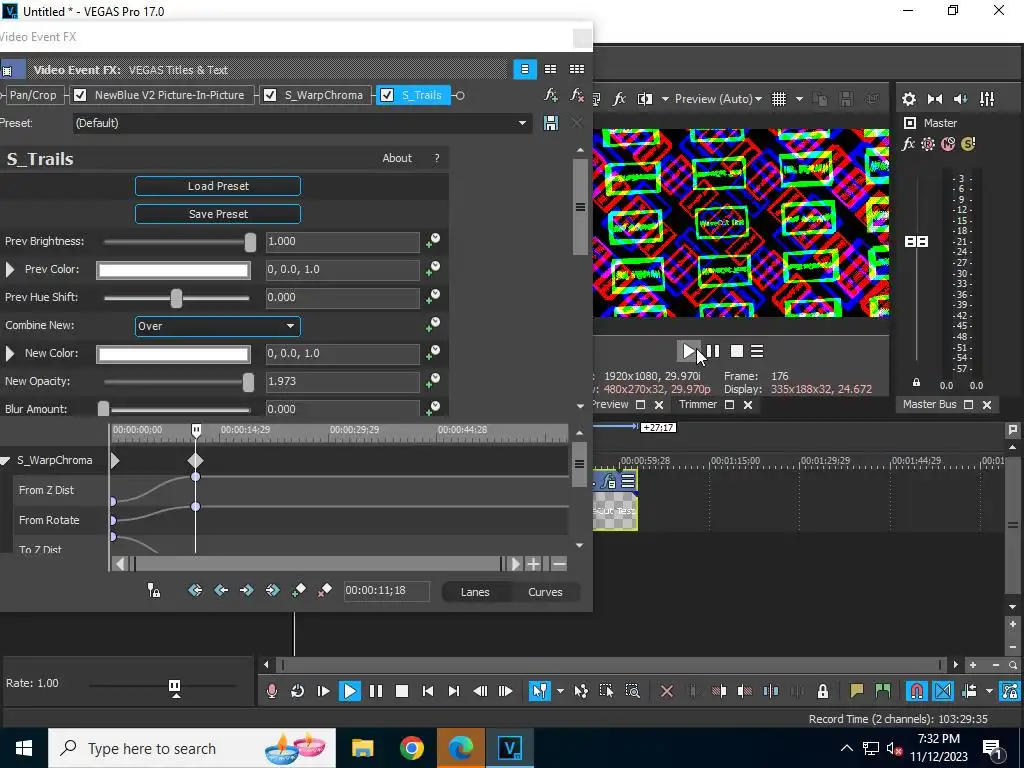Expand the New Color parameter triangle
Viewport: 1024px width, 768px height.
point(10,353)
